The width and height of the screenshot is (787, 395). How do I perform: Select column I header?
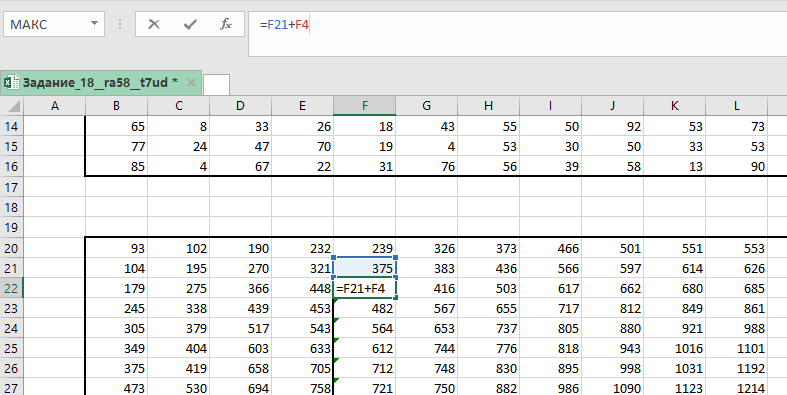pyautogui.click(x=551, y=106)
